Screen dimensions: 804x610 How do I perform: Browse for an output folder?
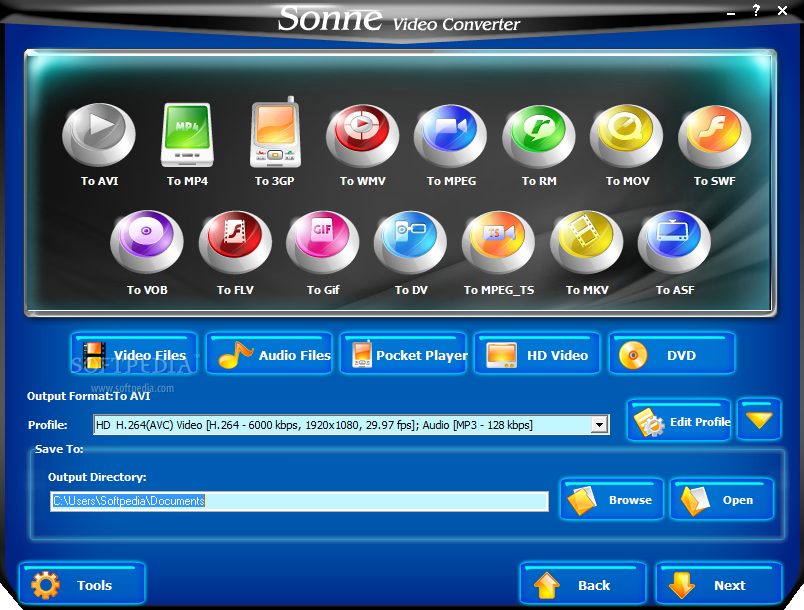coord(612,500)
